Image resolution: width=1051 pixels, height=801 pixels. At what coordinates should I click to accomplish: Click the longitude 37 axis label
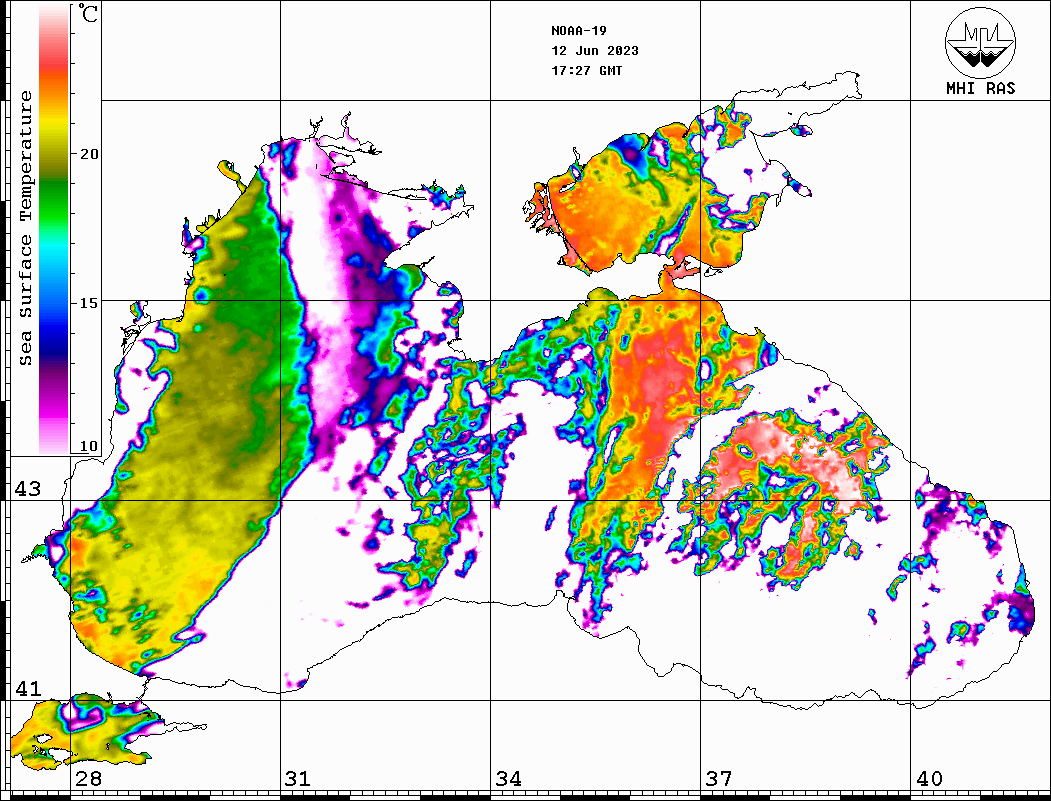[x=719, y=779]
